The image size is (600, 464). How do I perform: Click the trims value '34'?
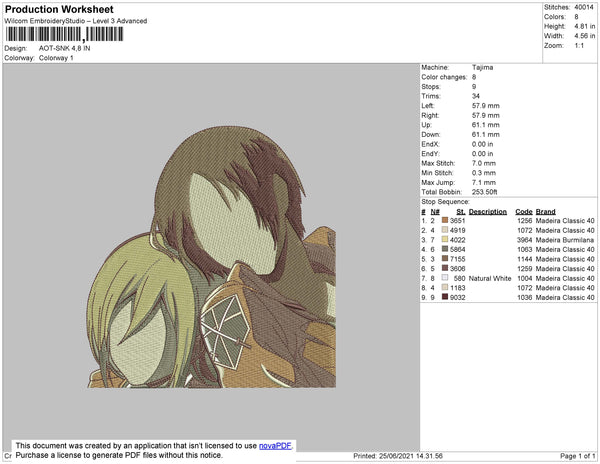pyautogui.click(x=476, y=96)
